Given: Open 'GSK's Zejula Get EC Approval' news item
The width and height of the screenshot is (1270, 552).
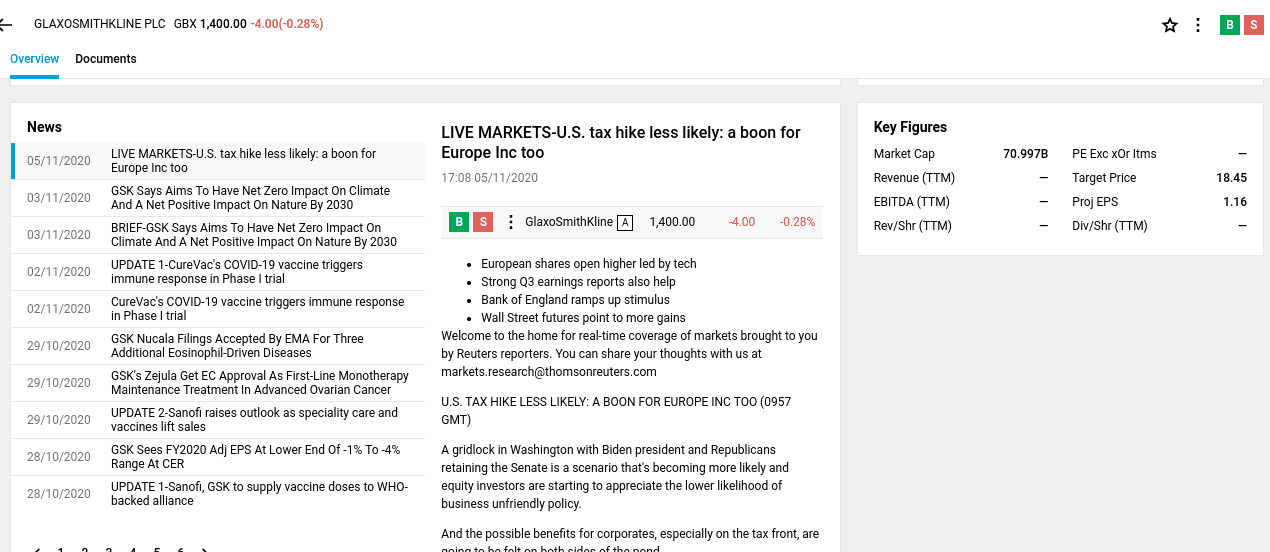Looking at the screenshot, I should coord(218,383).
